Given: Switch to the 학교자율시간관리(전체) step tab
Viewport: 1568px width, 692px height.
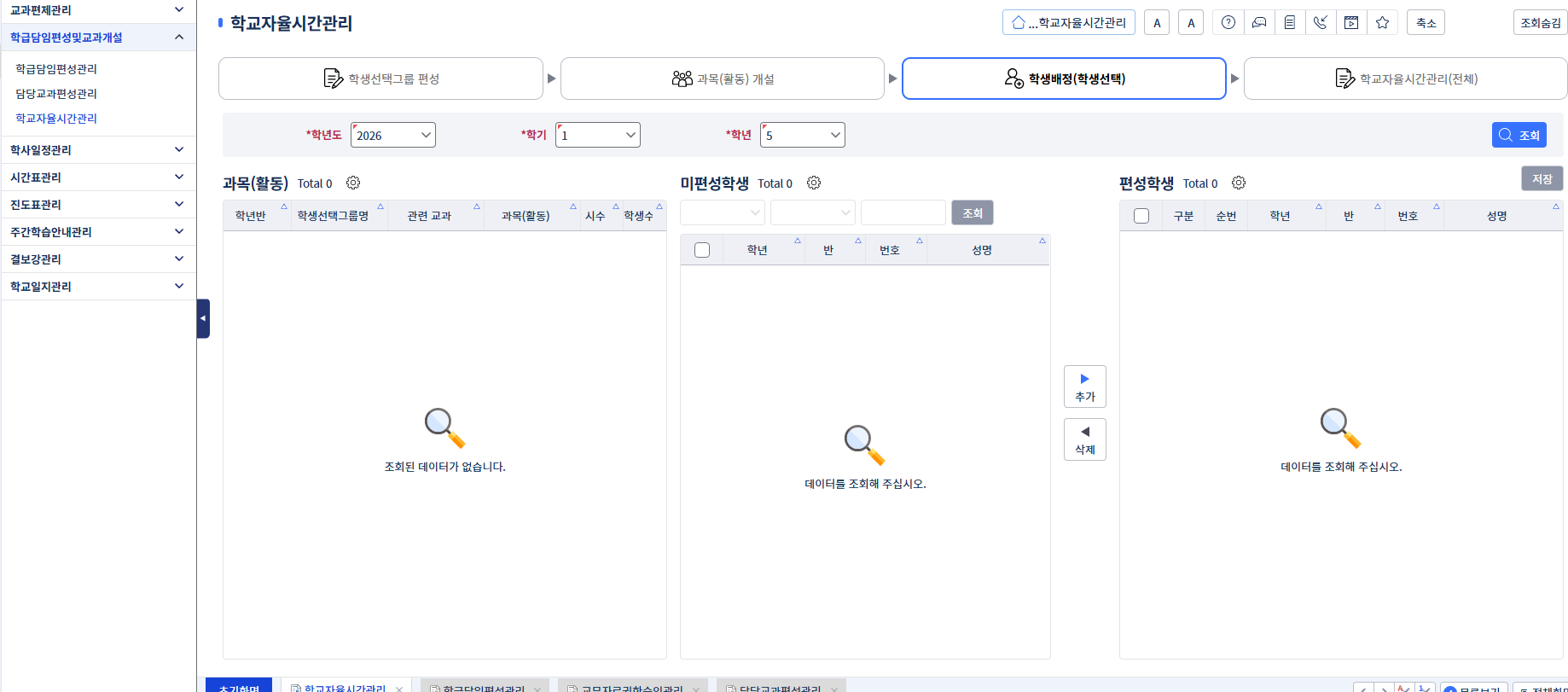Looking at the screenshot, I should (x=1406, y=79).
